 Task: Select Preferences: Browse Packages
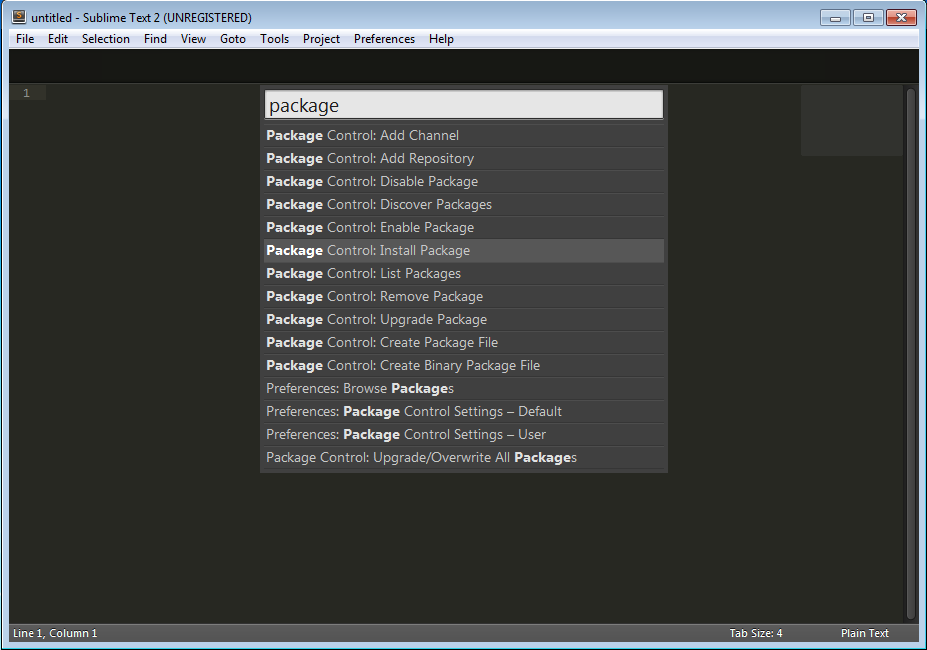[464, 389]
